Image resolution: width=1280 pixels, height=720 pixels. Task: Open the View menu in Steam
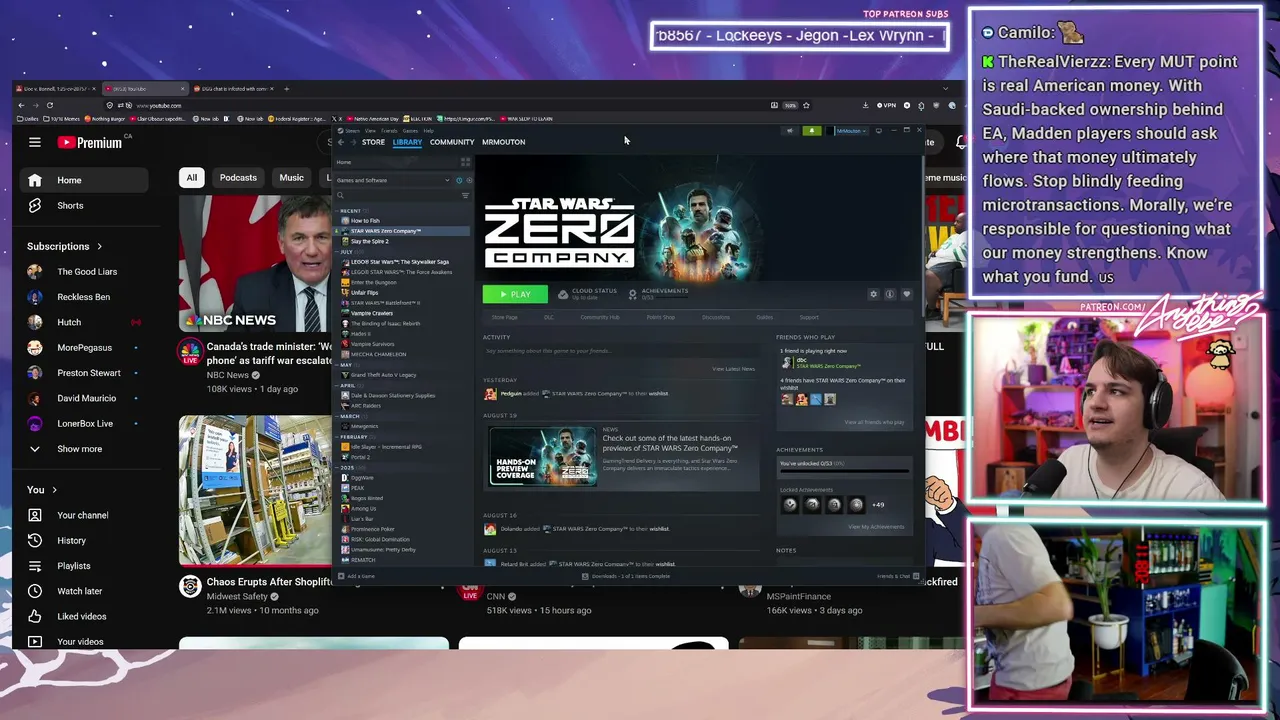370,131
